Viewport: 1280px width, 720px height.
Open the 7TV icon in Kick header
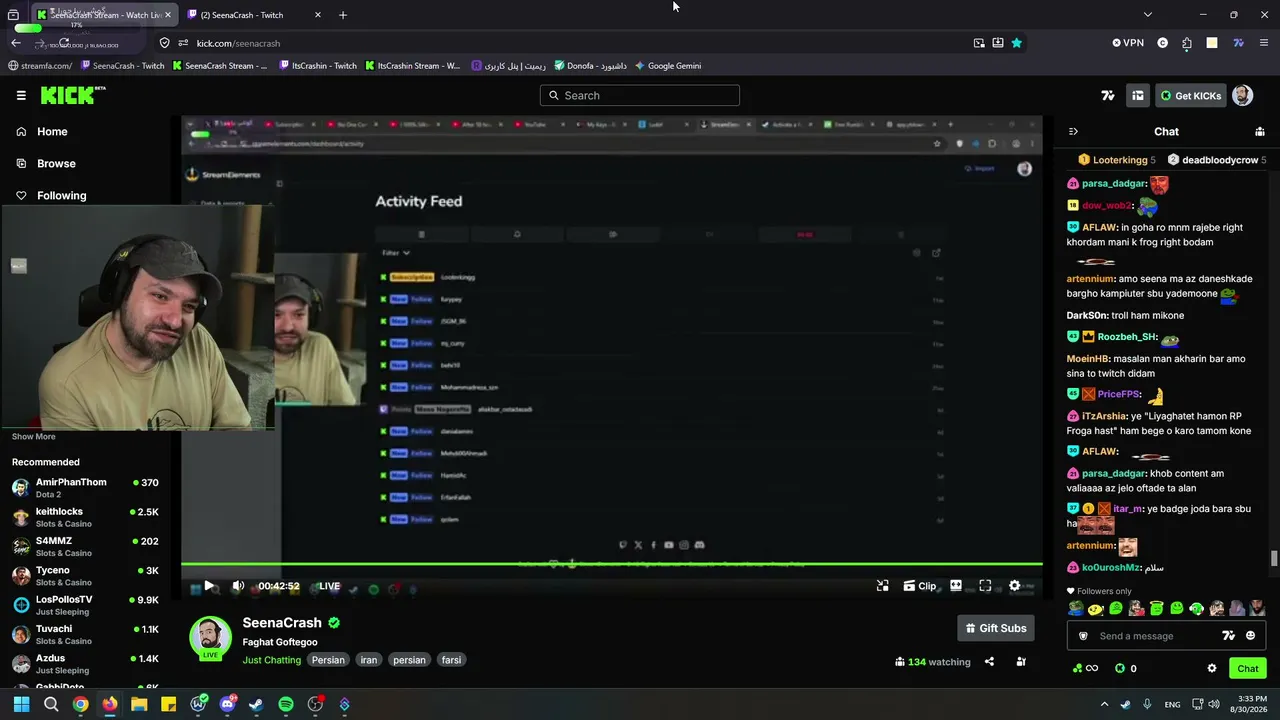coord(1108,96)
